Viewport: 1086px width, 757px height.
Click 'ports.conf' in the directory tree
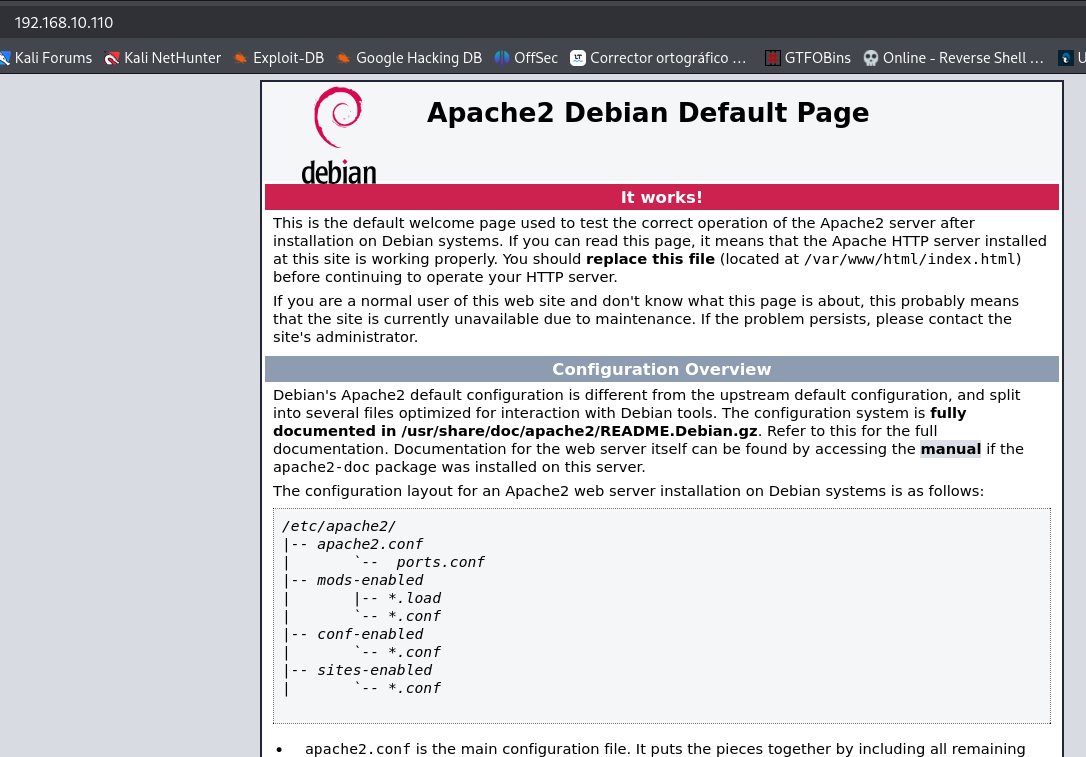(440, 562)
